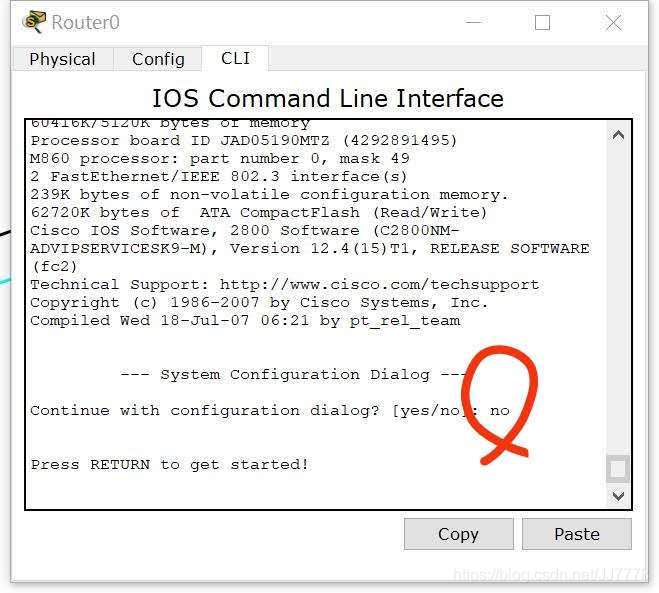
Task: Click the 'Compiled Wed 18-Jul-07' line
Action: (x=245, y=321)
